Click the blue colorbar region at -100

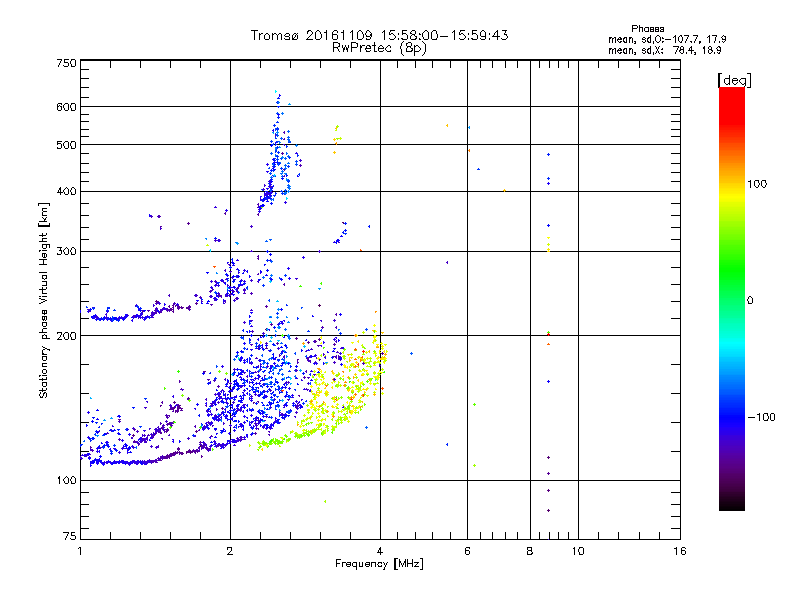(732, 417)
